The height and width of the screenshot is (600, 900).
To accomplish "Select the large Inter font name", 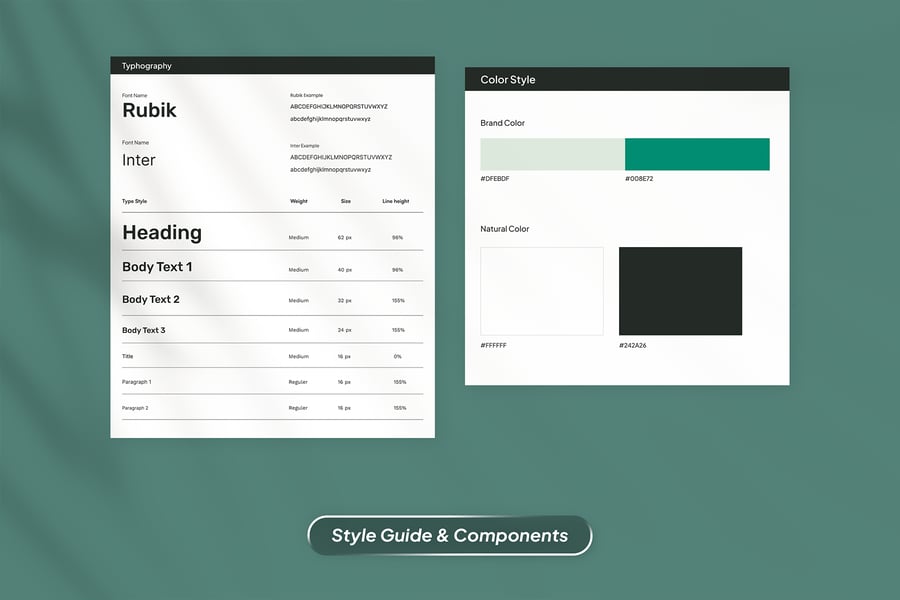I will (139, 160).
